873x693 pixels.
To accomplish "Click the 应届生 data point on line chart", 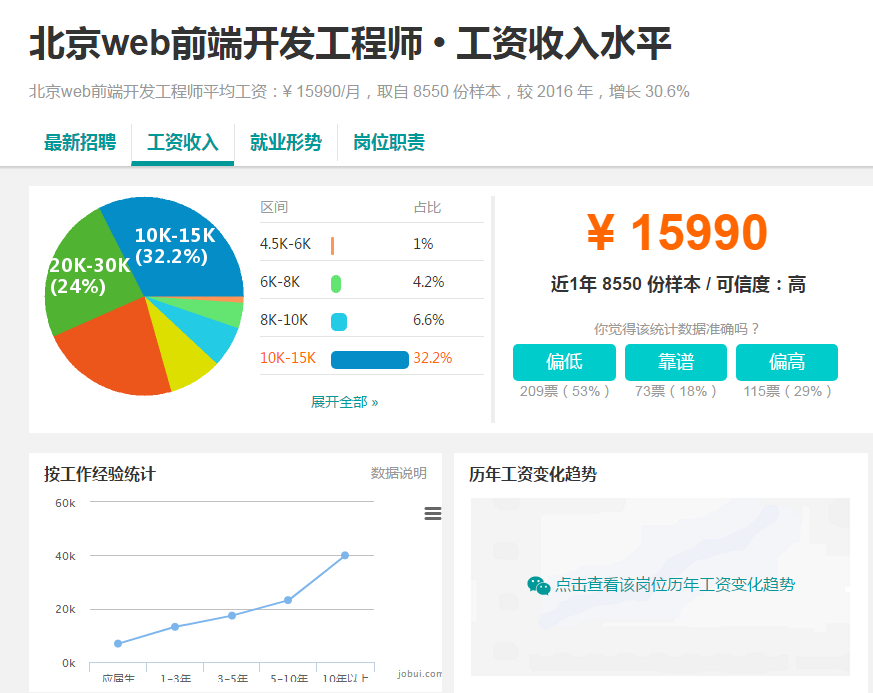I will tap(118, 643).
